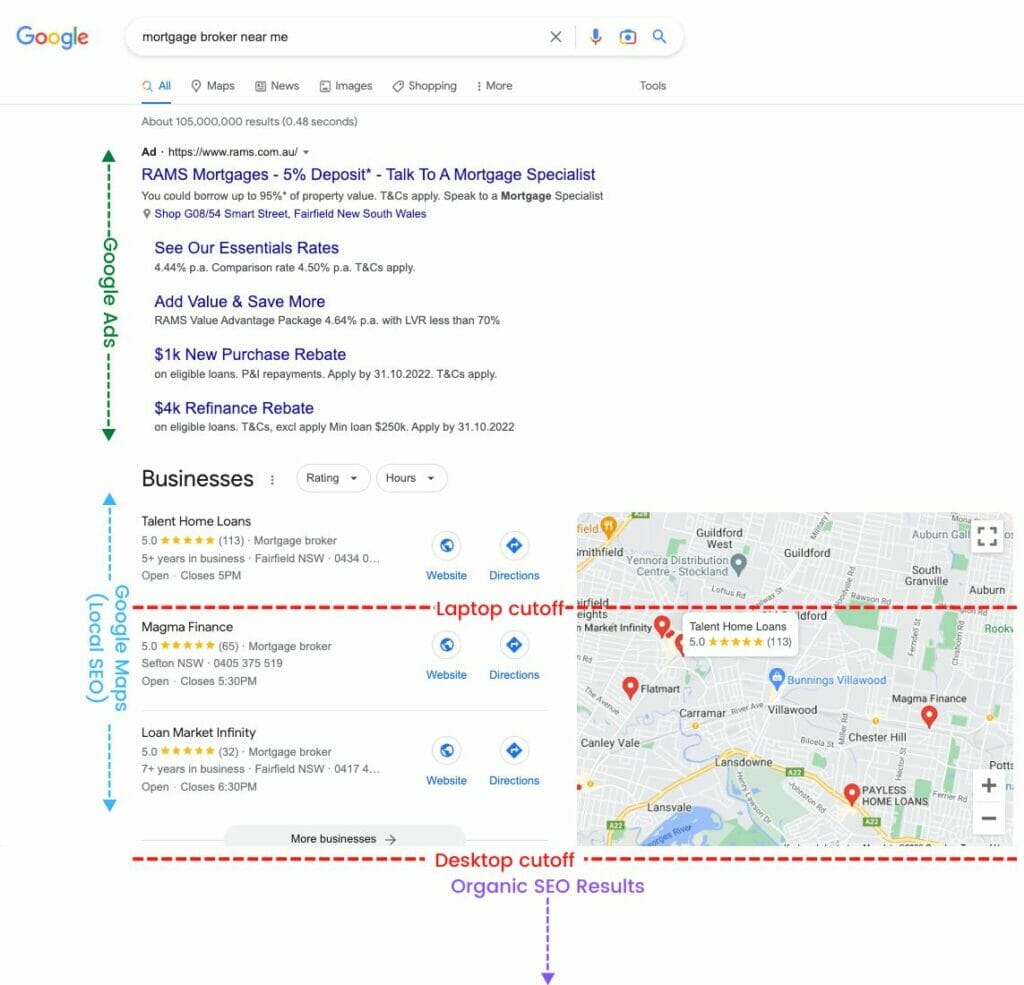Screen dimensions: 1024x985
Task: Open $1k New Purchase Rebate link
Action: [250, 355]
